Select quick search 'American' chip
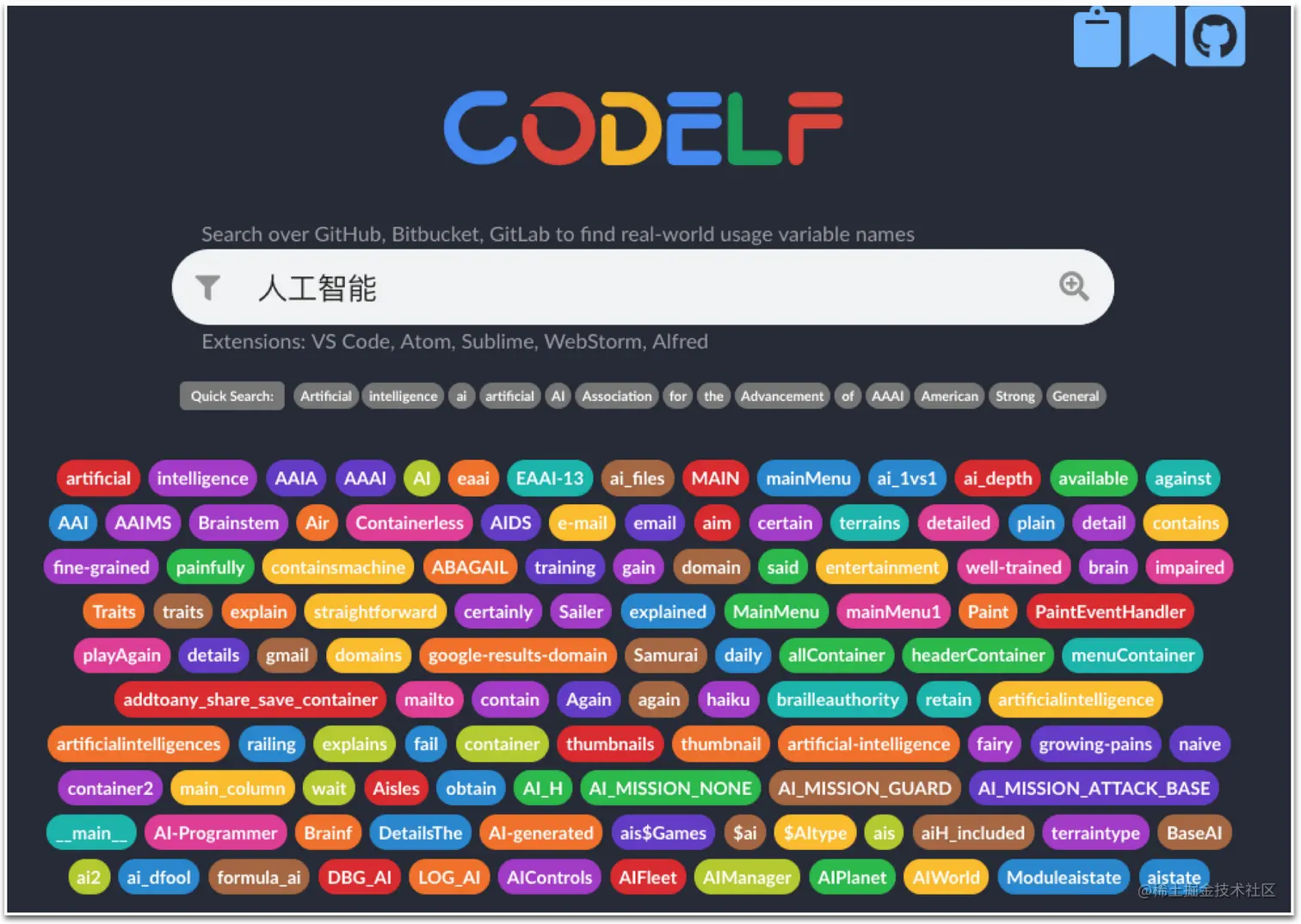 coord(950,396)
